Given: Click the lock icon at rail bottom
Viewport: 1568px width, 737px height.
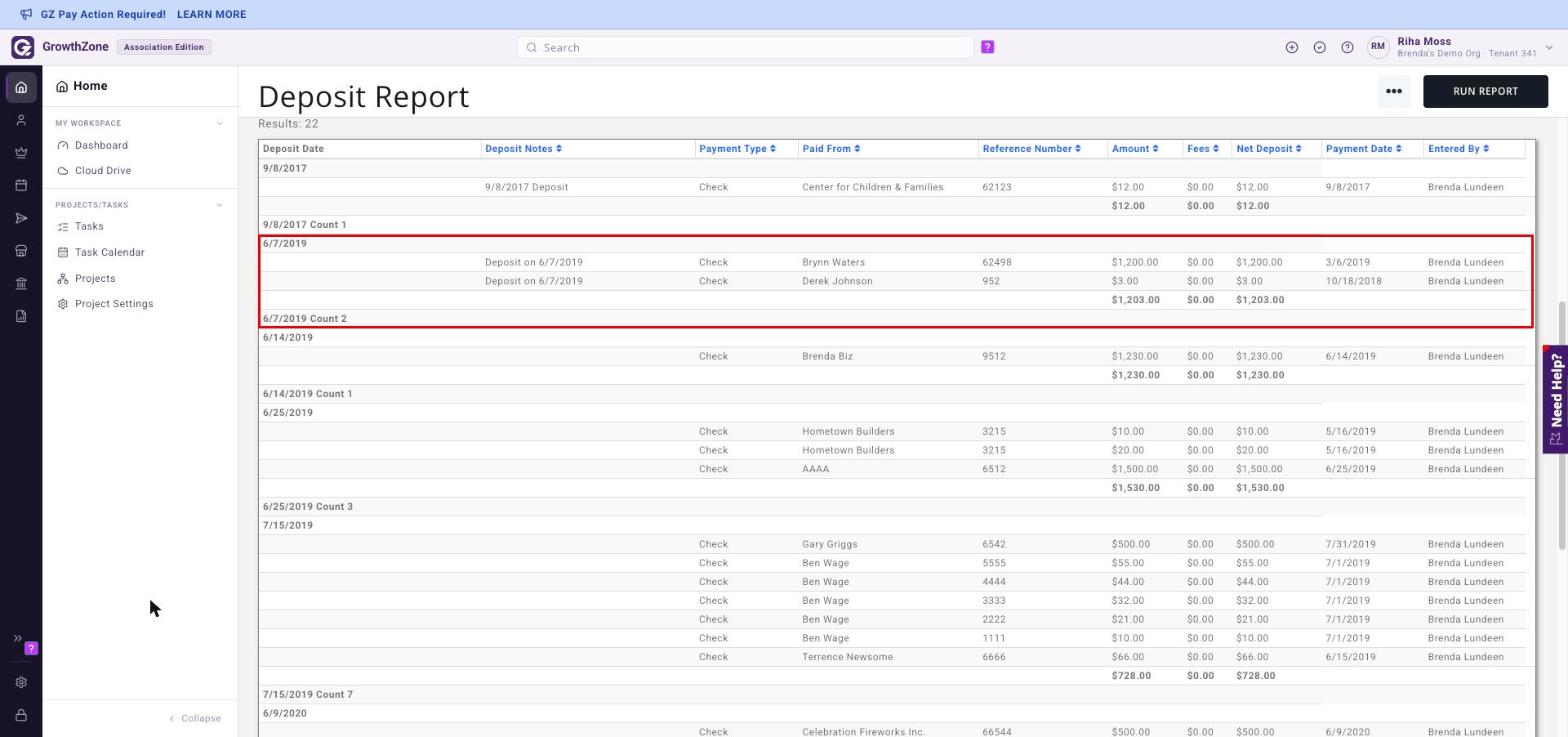Looking at the screenshot, I should click(21, 715).
